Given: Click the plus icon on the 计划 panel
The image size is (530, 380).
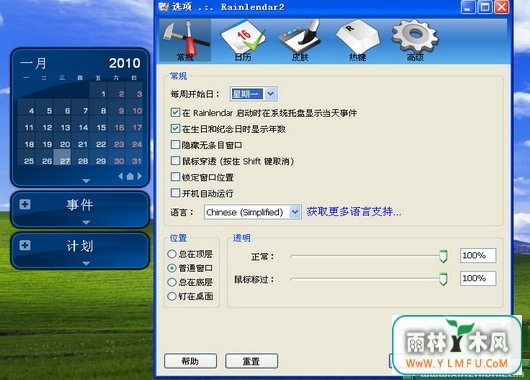Looking at the screenshot, I should (25, 245).
